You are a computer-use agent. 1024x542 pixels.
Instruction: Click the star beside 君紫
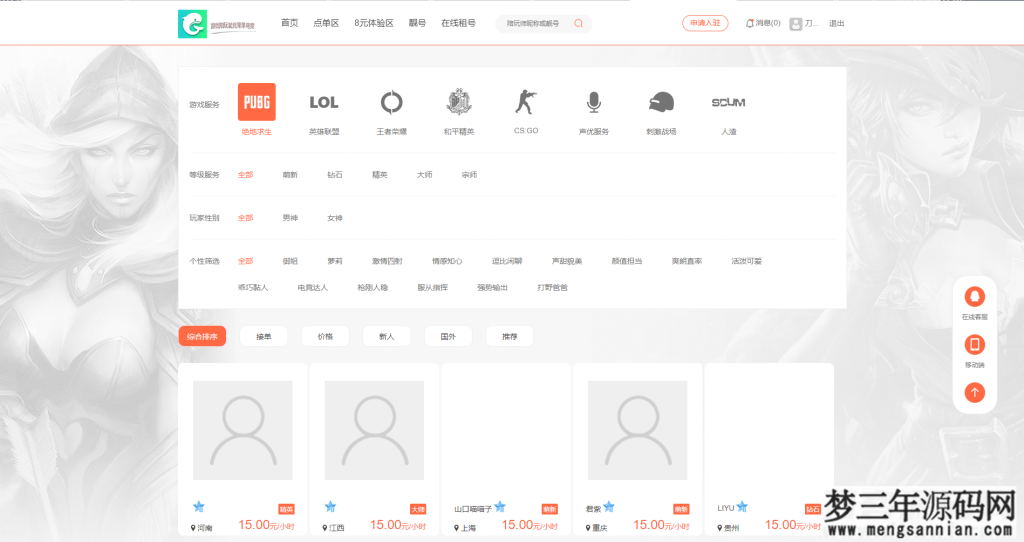[609, 507]
